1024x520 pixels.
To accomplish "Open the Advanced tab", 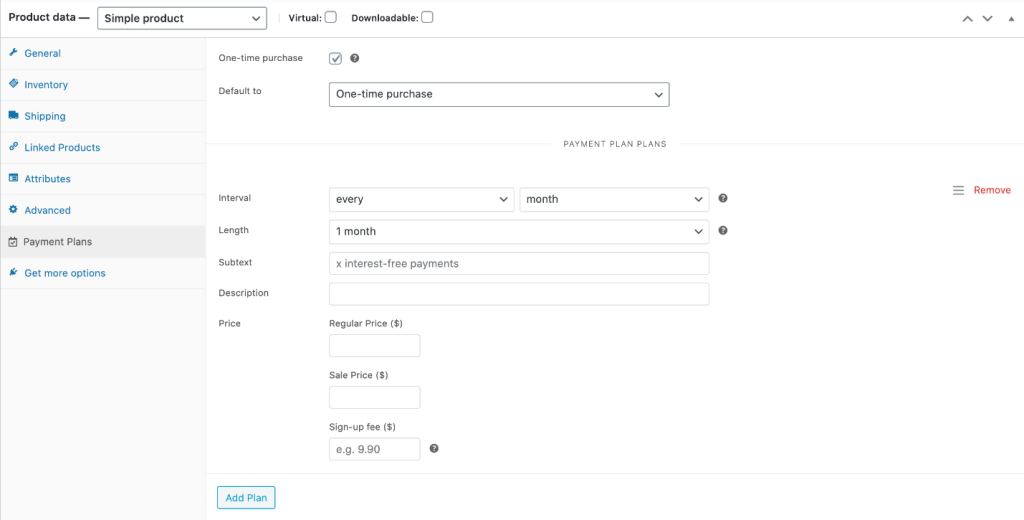I will (x=103, y=210).
